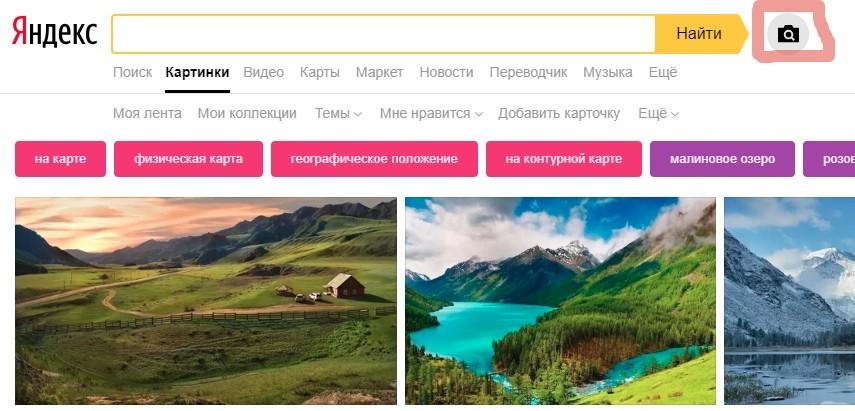Open the Моя лента link
Viewport: 855px width, 411px height.
[147, 113]
